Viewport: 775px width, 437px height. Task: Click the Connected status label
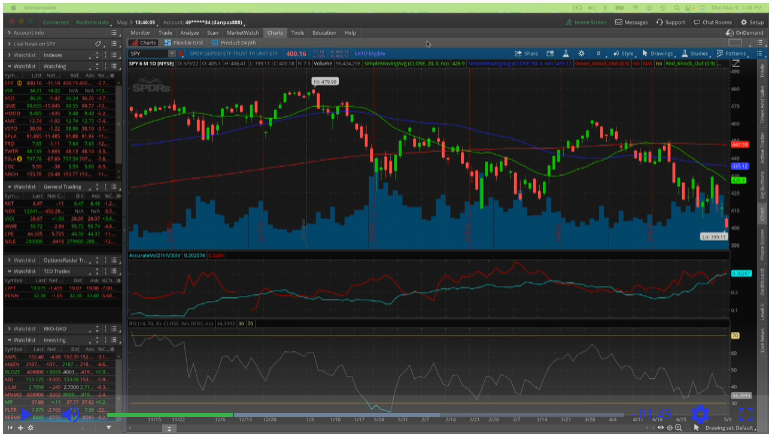click(55, 22)
